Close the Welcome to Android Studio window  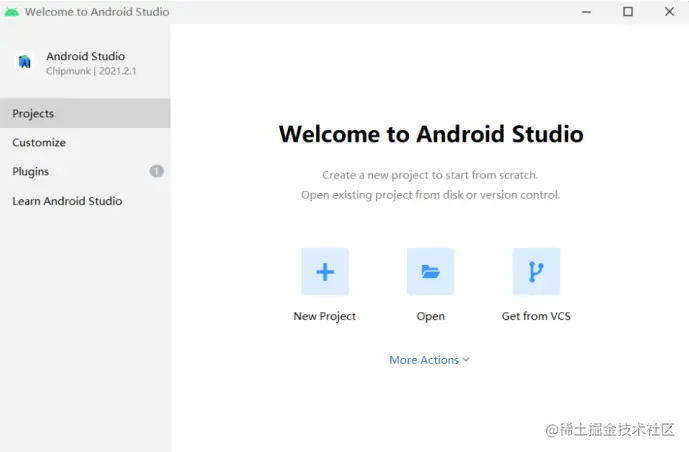(669, 12)
